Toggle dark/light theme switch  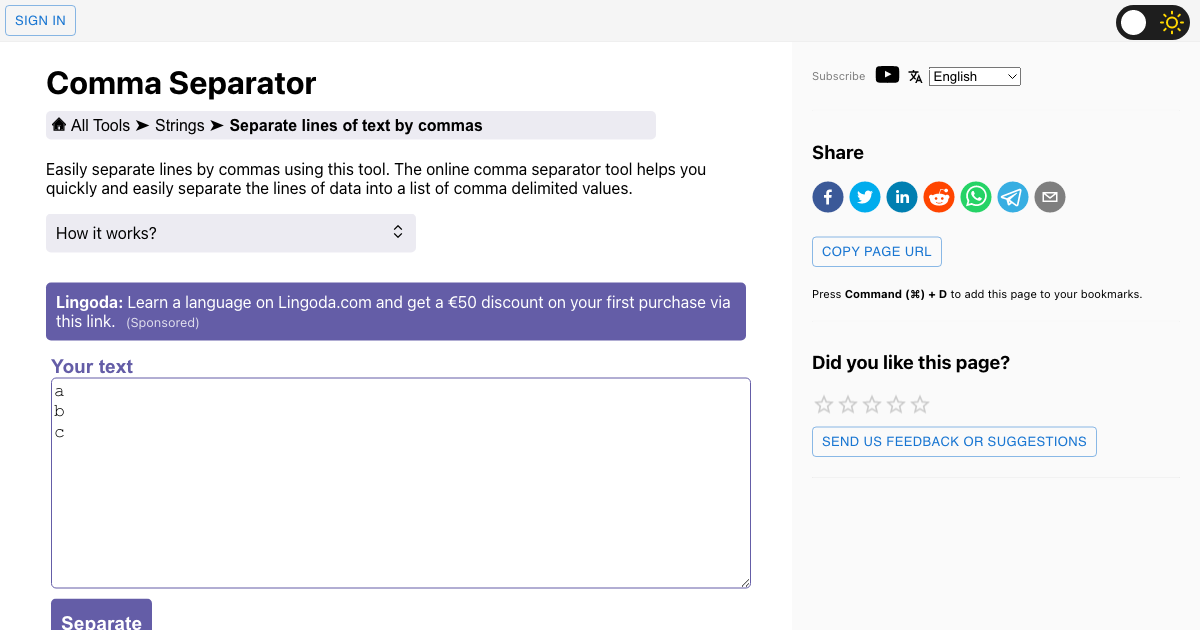point(1153,22)
